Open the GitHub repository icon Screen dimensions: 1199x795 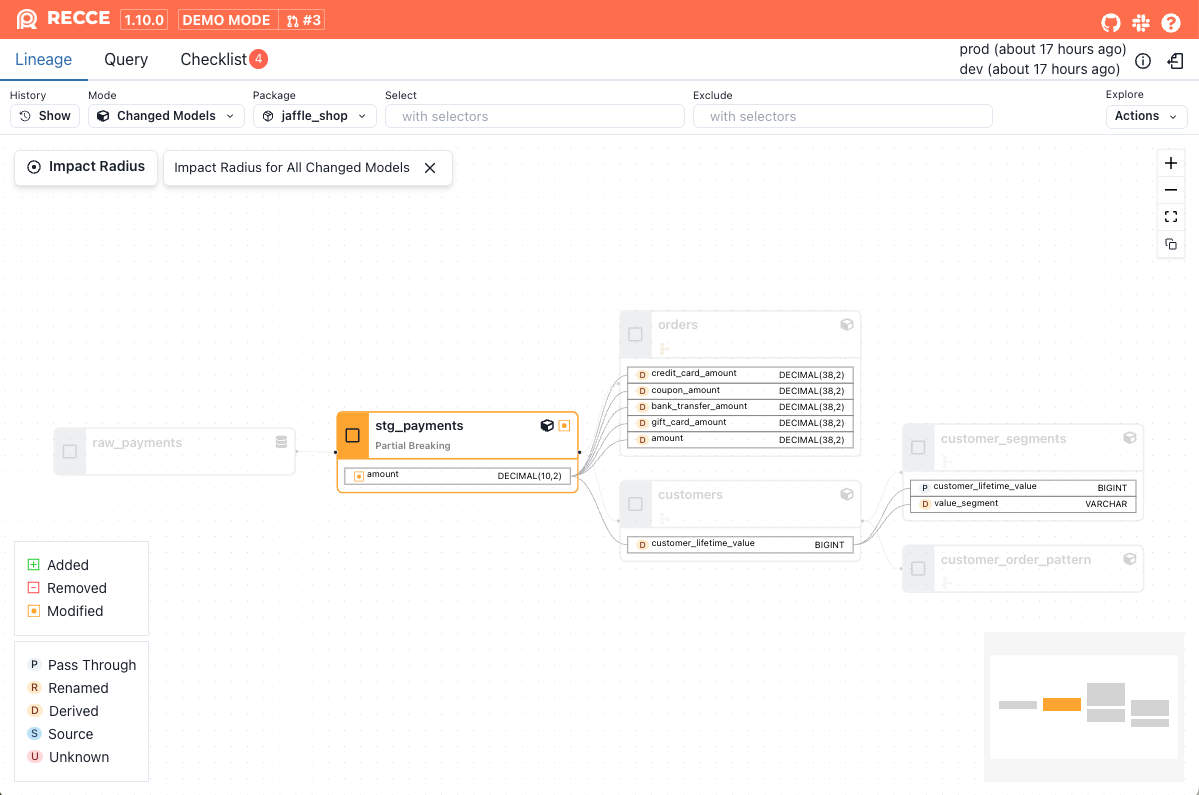1111,22
